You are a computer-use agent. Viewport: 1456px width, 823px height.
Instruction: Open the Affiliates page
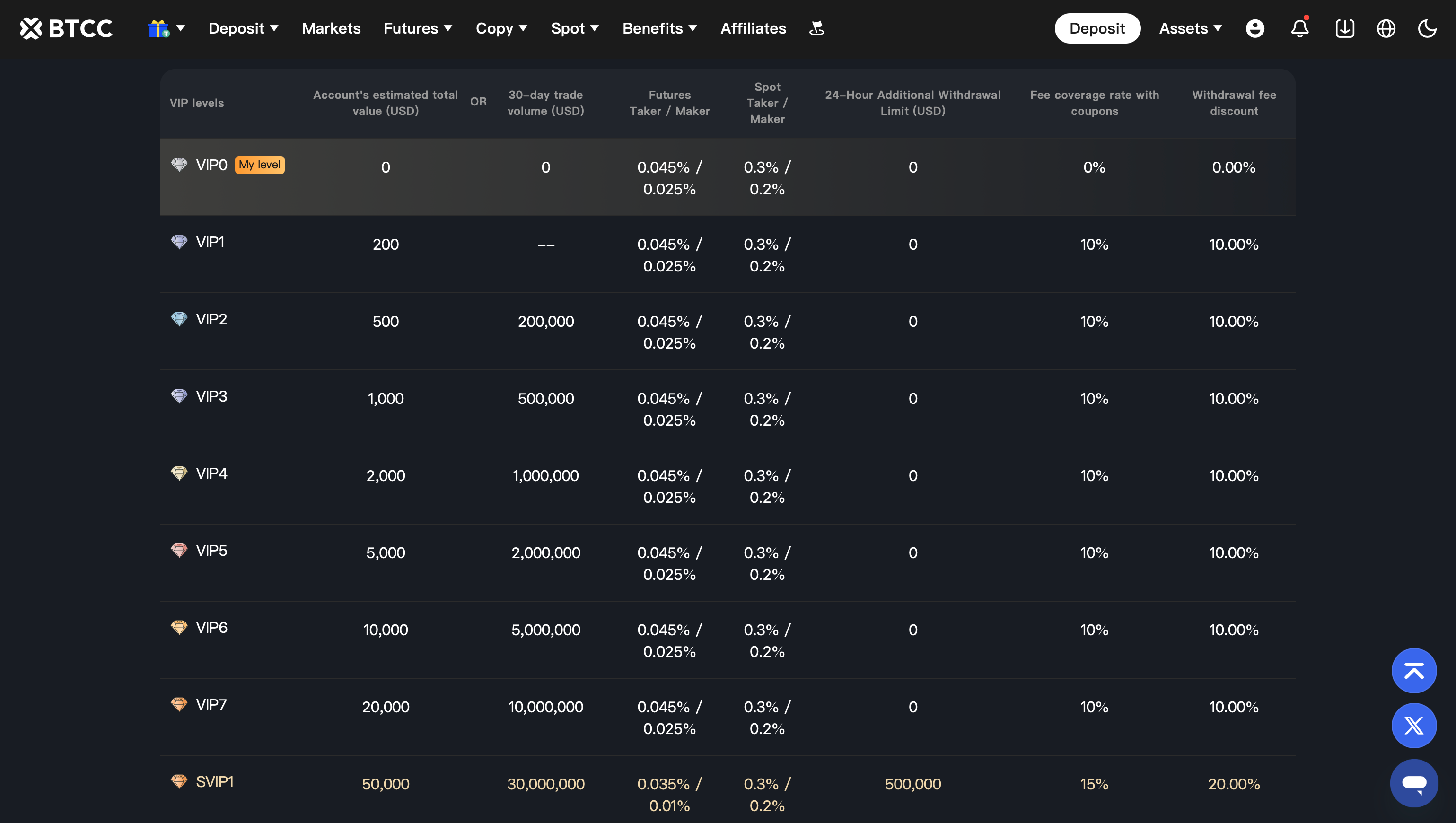point(753,28)
